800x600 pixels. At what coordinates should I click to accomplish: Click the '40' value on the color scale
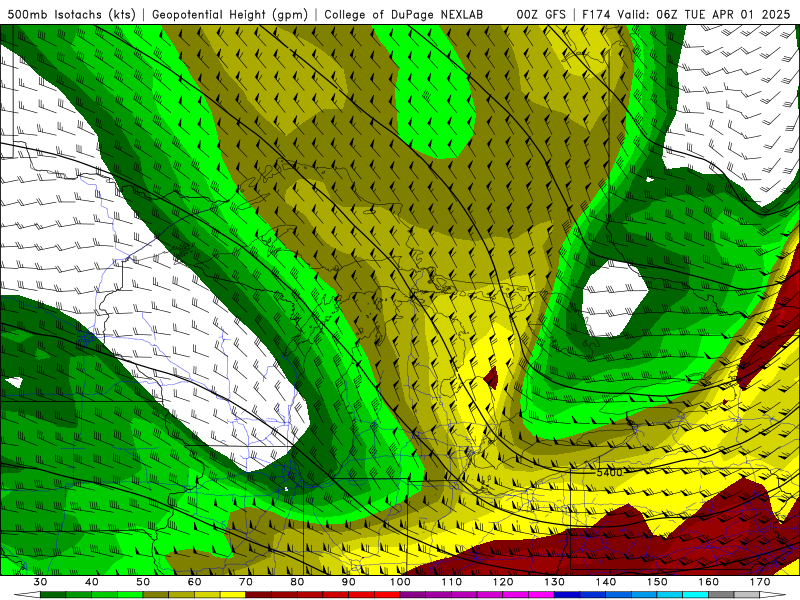click(x=91, y=582)
